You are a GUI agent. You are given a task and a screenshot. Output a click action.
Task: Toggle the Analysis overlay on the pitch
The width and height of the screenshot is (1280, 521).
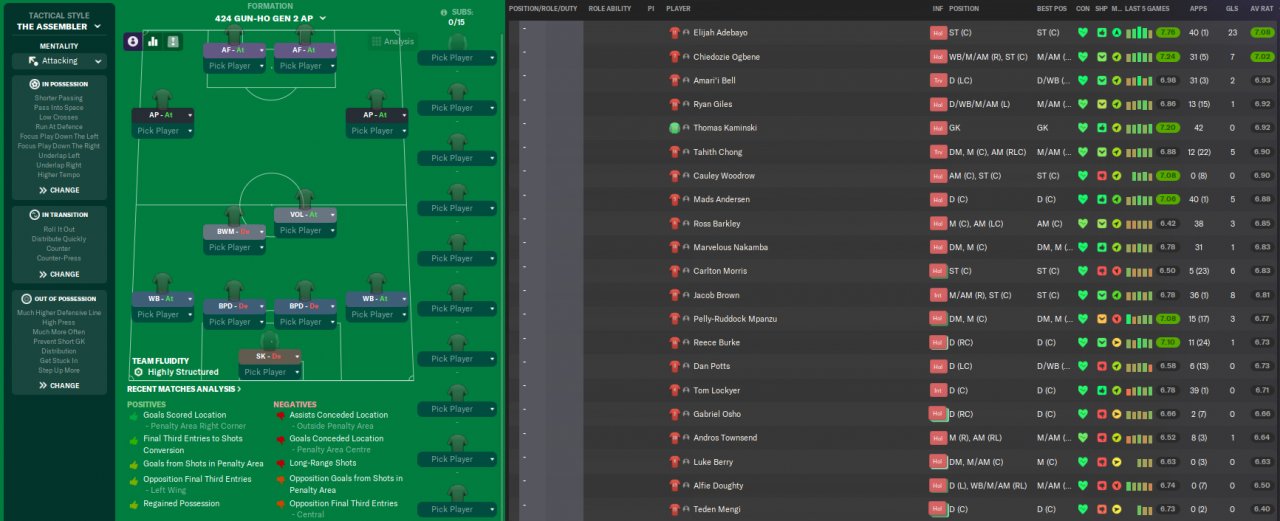click(x=392, y=41)
